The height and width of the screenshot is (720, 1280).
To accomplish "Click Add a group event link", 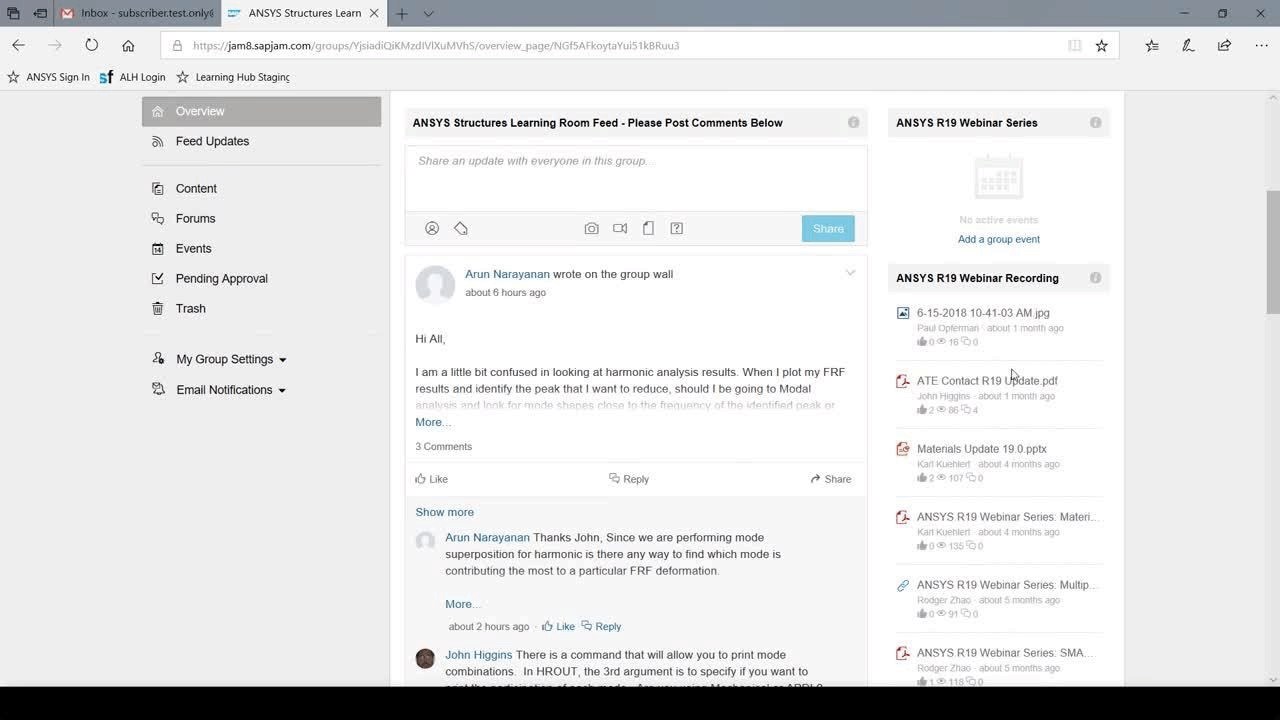I will click(999, 239).
